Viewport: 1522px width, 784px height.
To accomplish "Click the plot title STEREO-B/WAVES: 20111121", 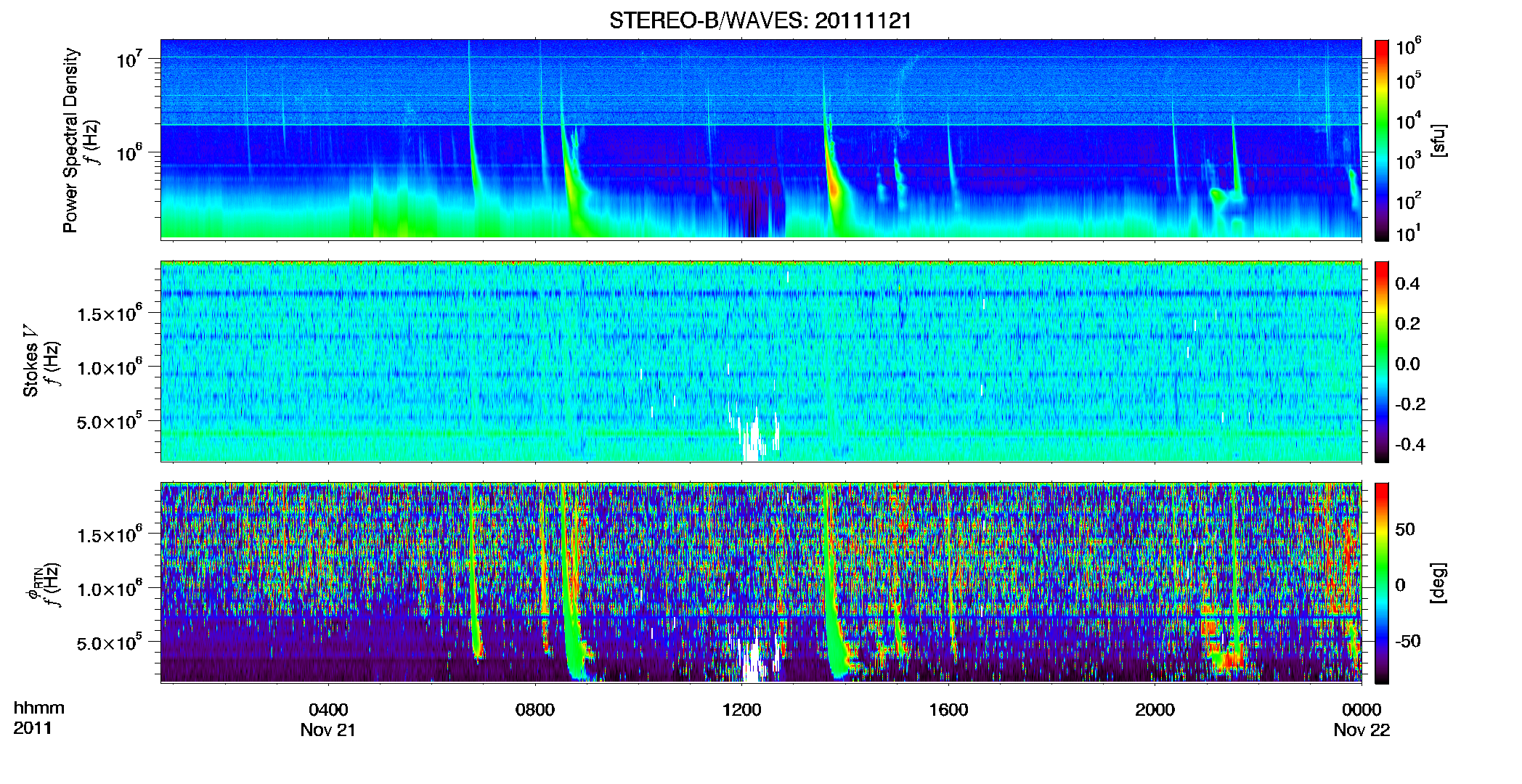I will (760, 21).
